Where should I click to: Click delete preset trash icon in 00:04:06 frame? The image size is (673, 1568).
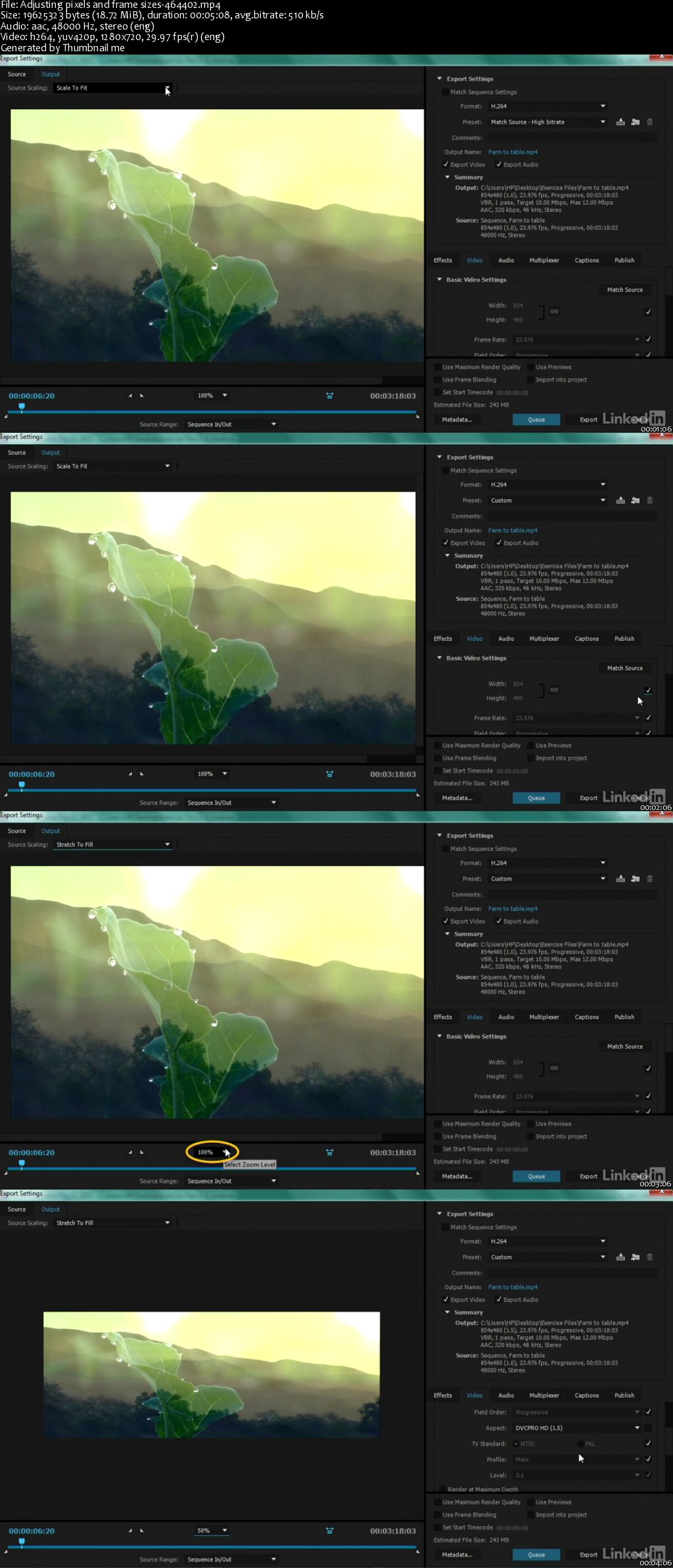pyautogui.click(x=650, y=1257)
